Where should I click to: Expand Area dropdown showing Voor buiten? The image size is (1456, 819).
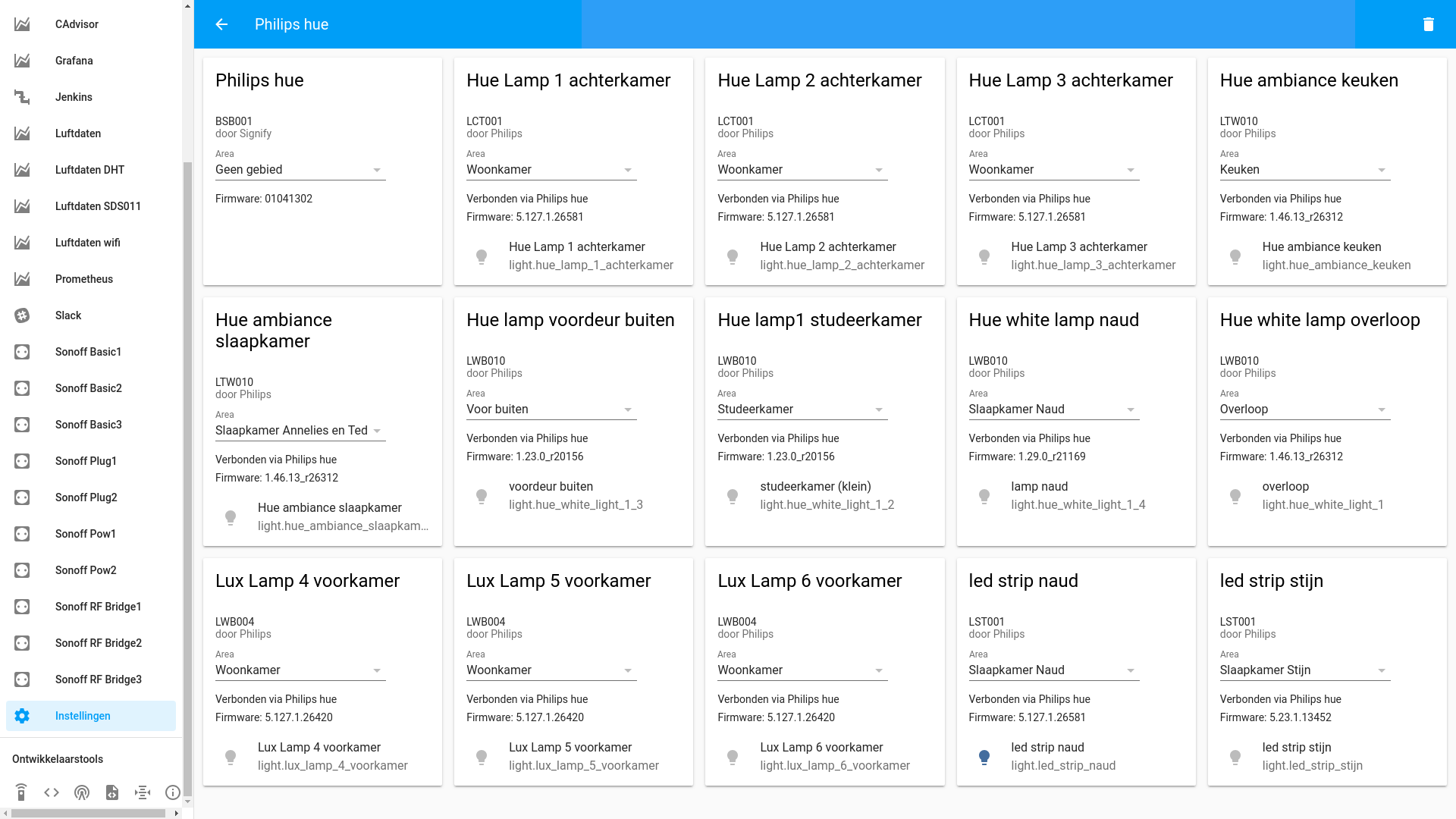tap(551, 409)
